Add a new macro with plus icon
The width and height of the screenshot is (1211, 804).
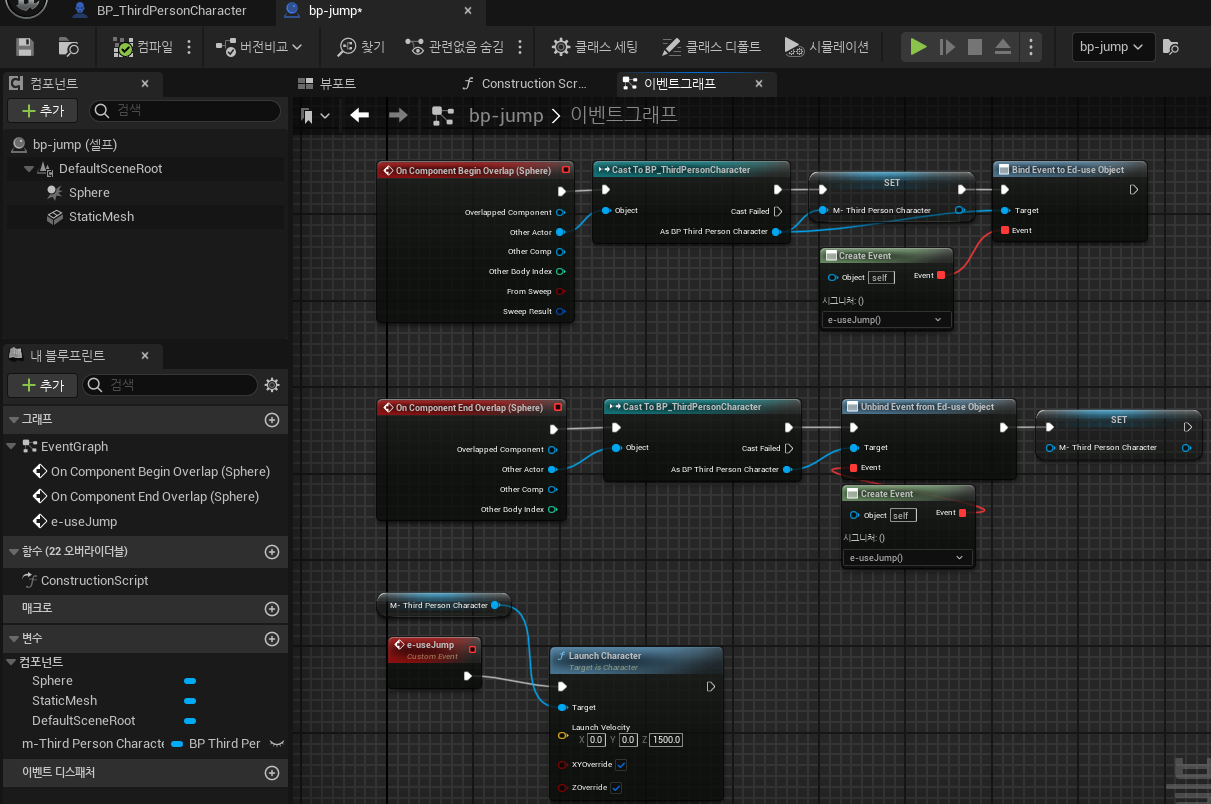click(271, 609)
